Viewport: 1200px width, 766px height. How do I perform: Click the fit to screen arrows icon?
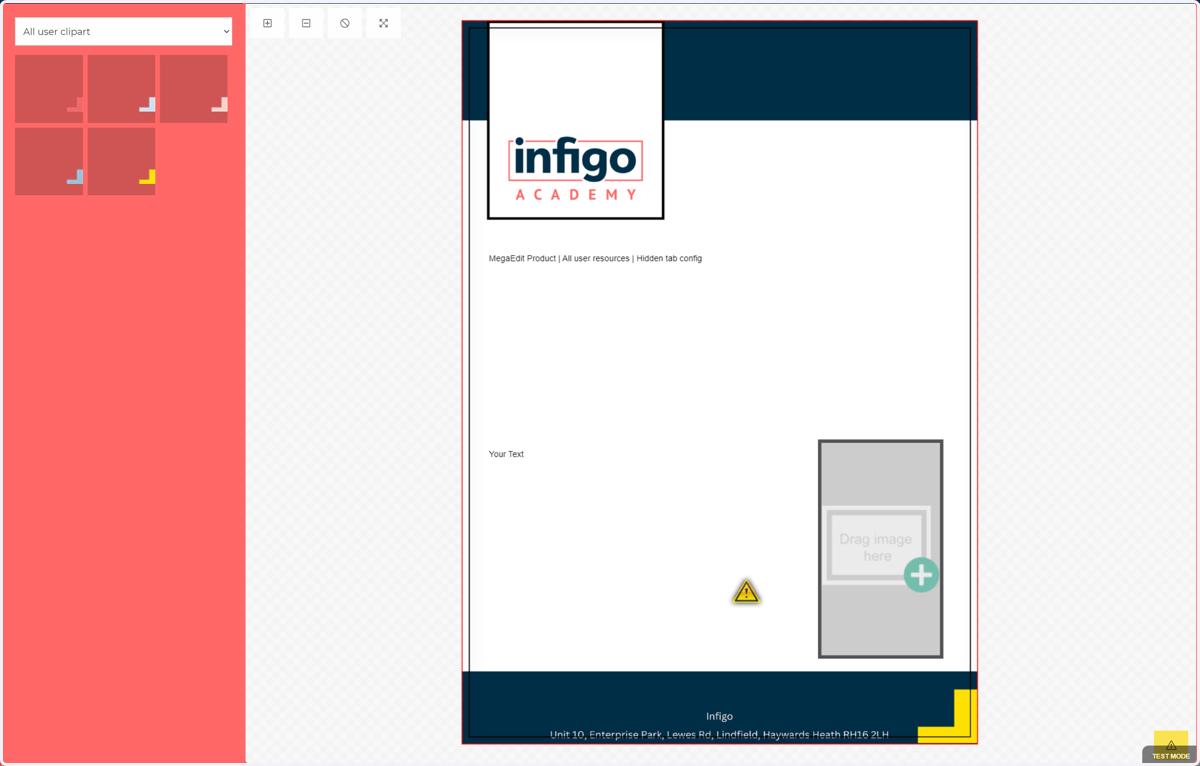point(384,23)
